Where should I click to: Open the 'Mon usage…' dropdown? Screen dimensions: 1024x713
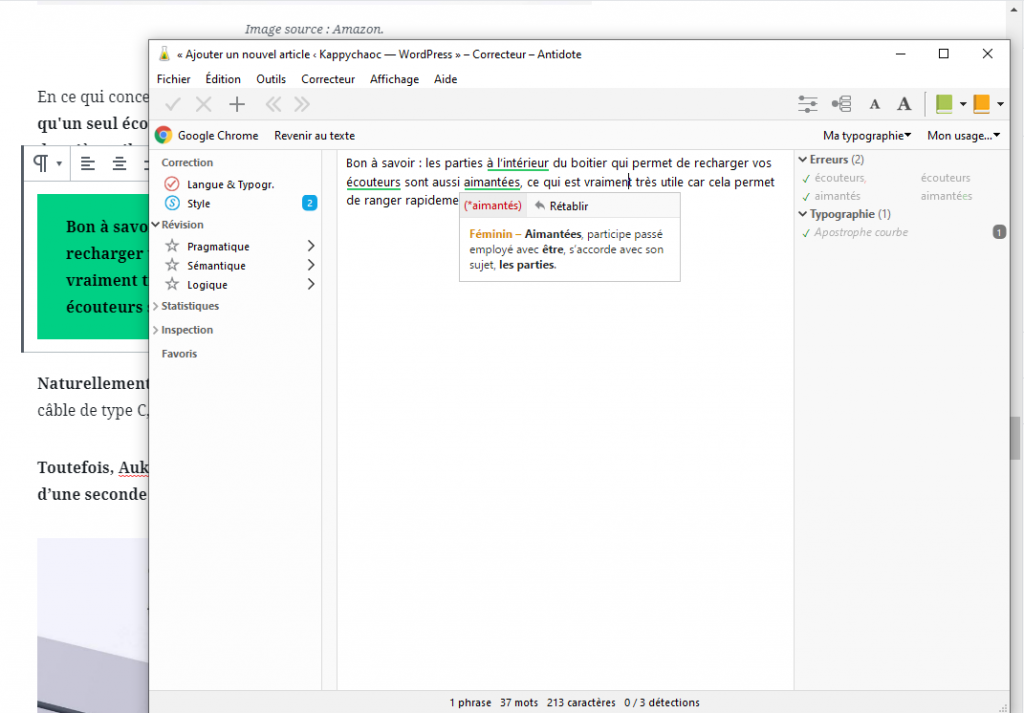coord(964,135)
